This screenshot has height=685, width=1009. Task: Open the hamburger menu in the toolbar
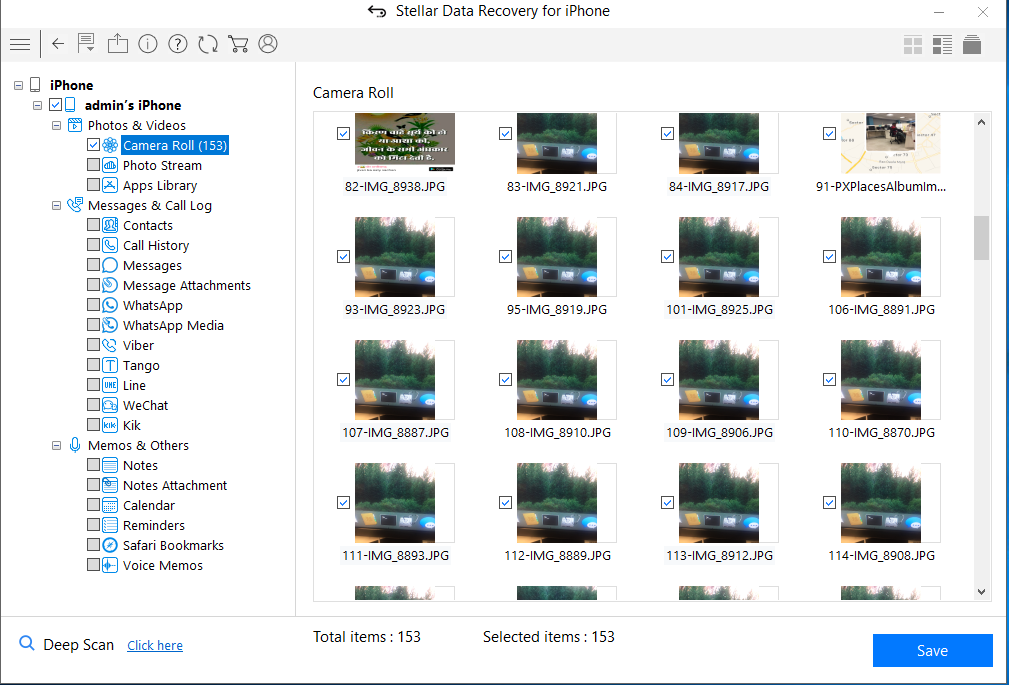[19, 44]
